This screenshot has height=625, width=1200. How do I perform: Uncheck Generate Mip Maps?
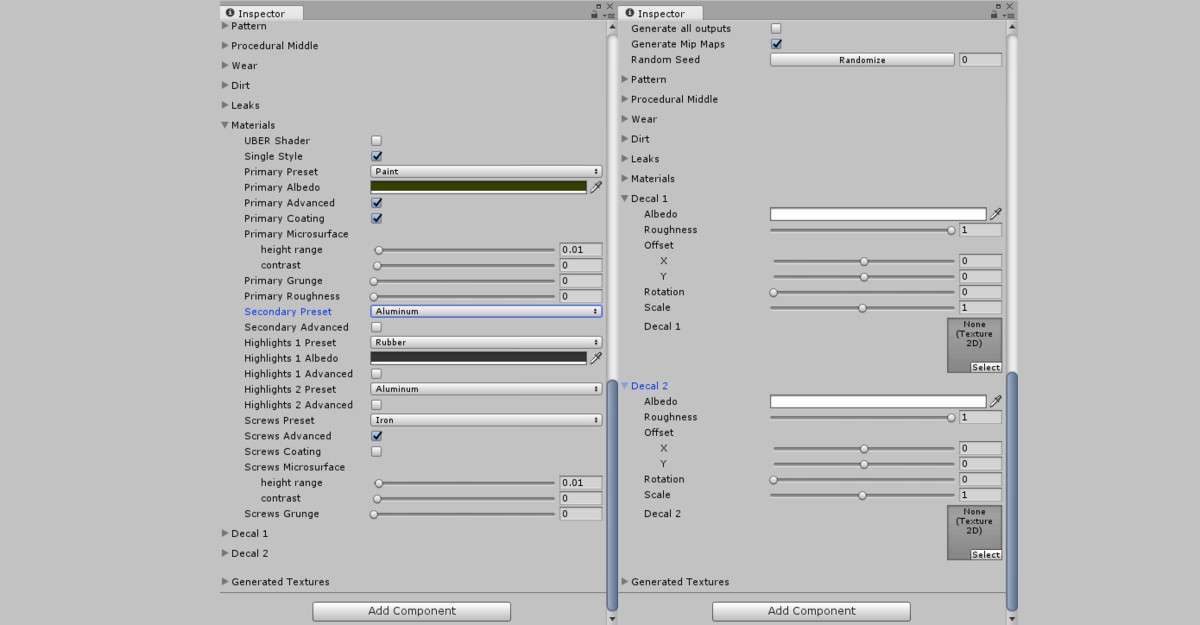tap(776, 44)
